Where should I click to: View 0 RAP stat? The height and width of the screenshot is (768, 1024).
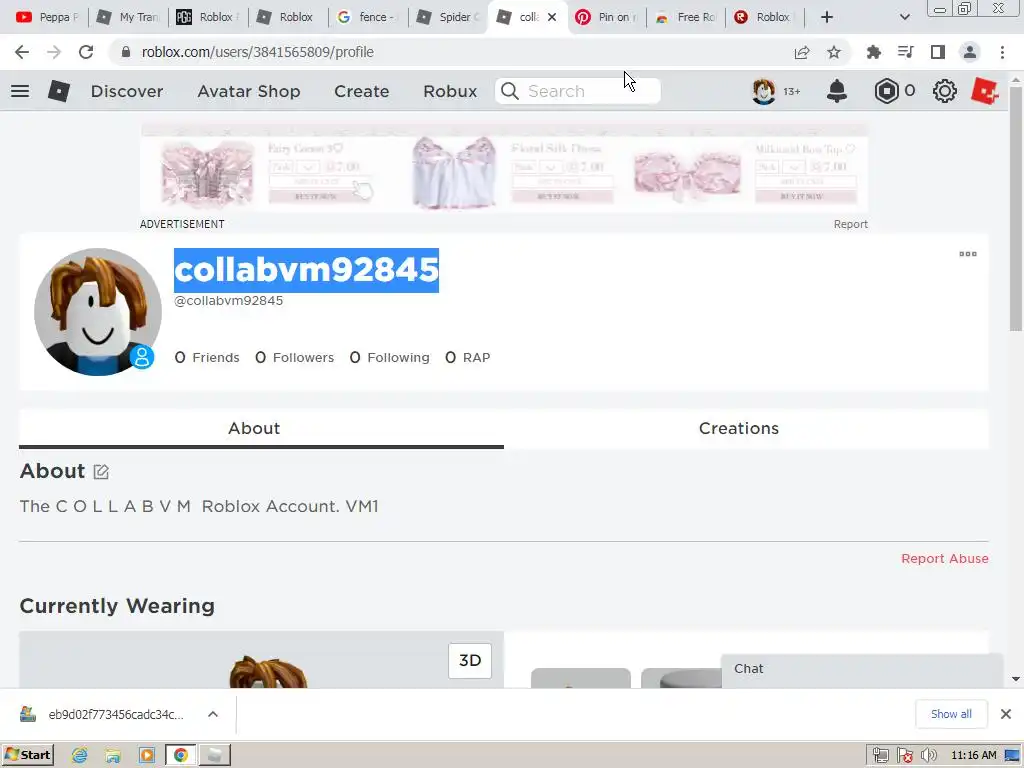pyautogui.click(x=467, y=357)
